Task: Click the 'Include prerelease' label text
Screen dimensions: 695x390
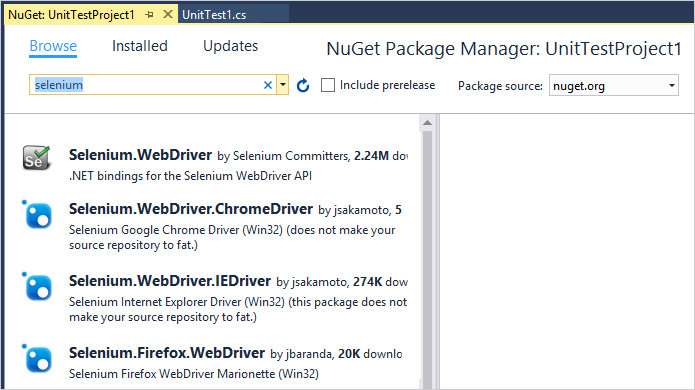Action: (387, 85)
